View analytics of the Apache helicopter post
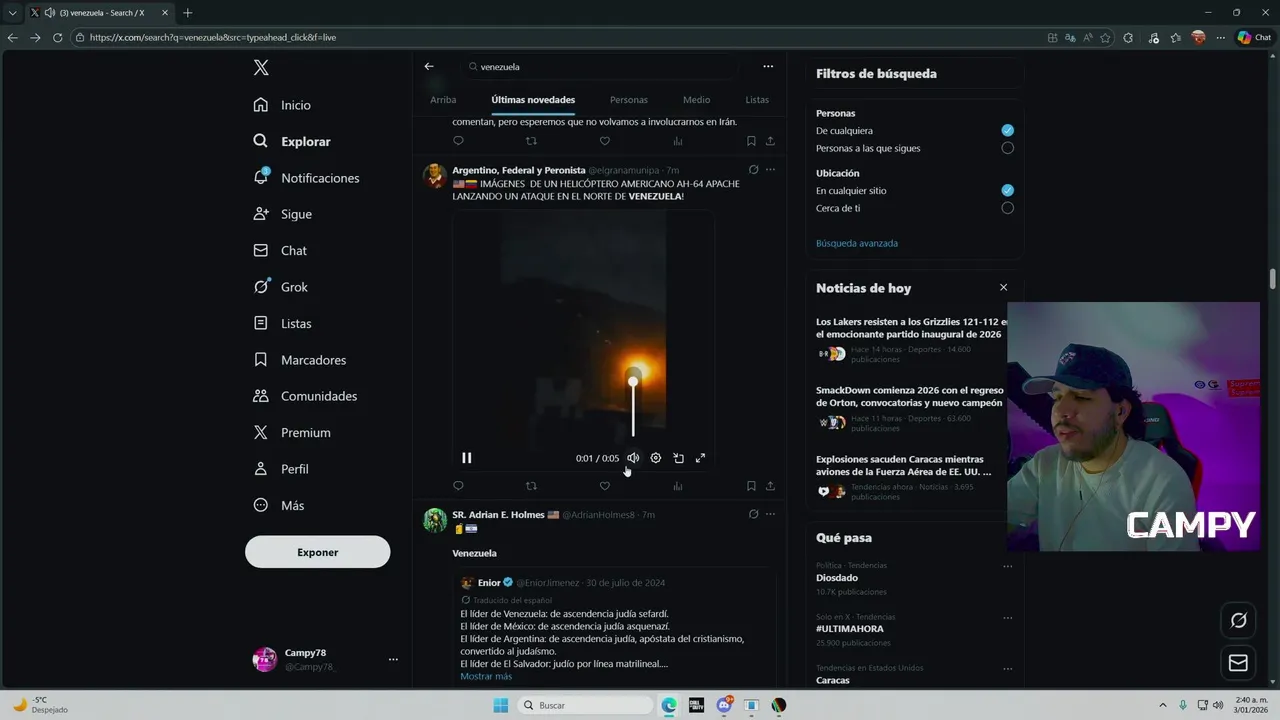Image resolution: width=1280 pixels, height=720 pixels. [678, 486]
